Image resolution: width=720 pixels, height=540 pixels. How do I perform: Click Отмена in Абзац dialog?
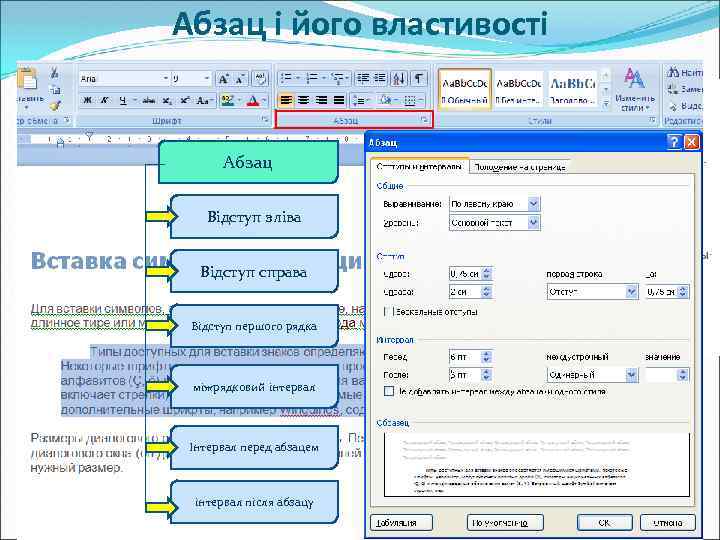(x=668, y=523)
